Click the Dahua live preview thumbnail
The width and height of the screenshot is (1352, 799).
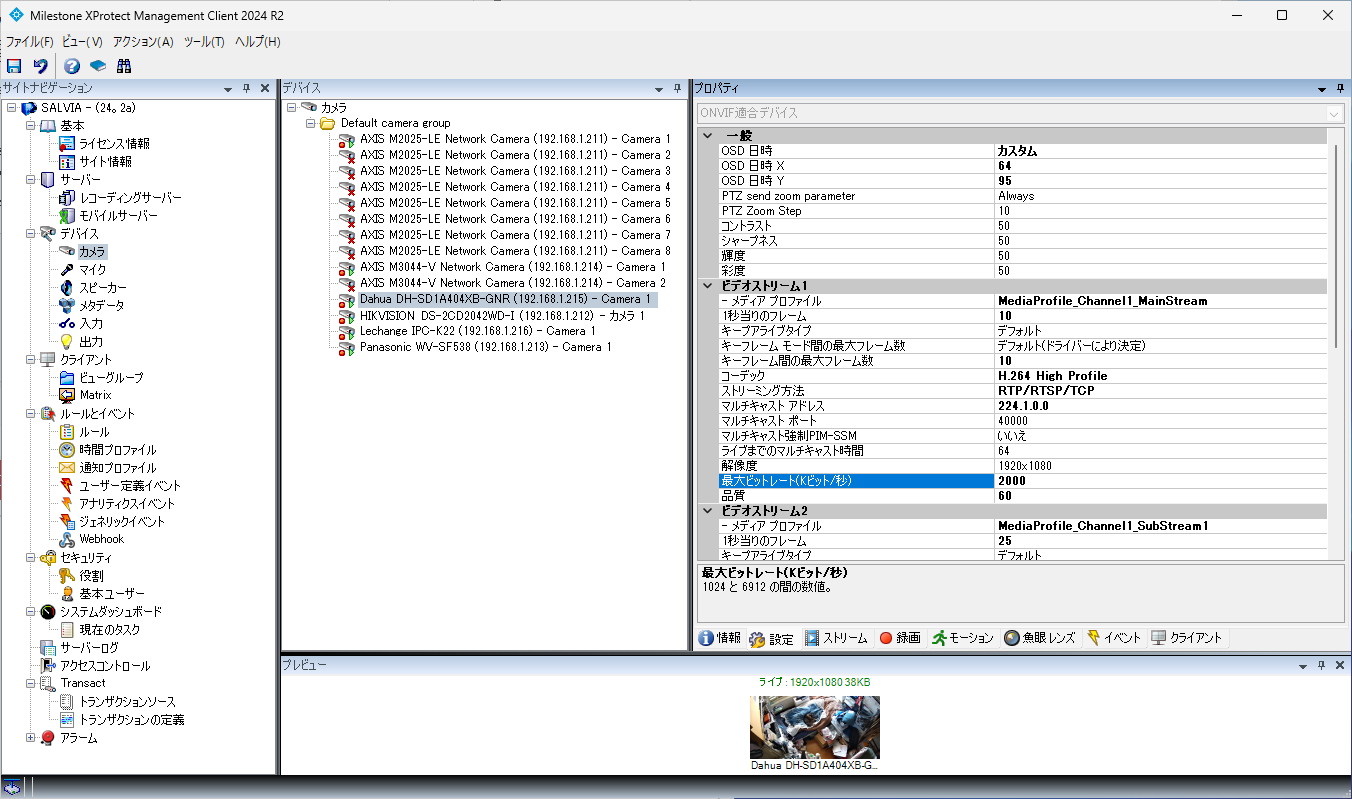point(815,727)
